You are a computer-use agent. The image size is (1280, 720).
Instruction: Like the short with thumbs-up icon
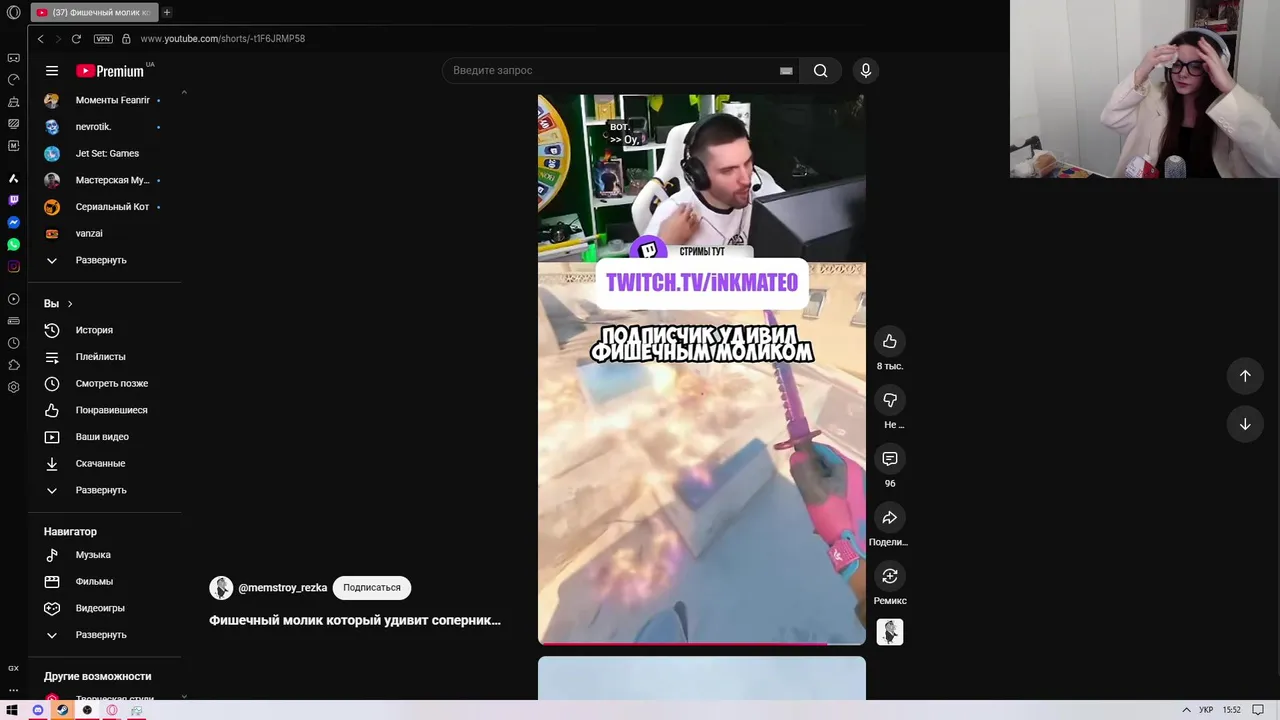coord(890,342)
